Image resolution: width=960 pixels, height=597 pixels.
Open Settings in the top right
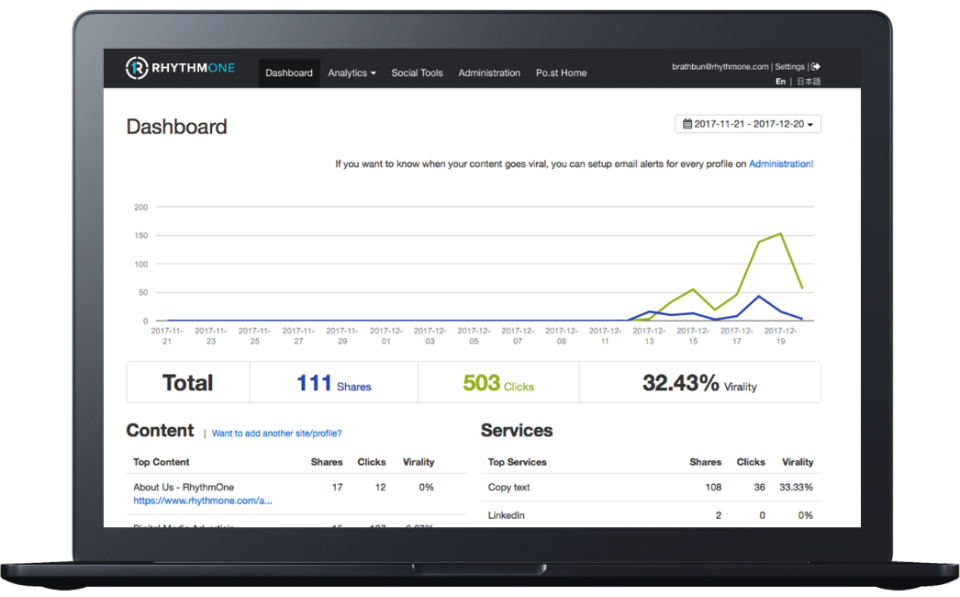(x=790, y=67)
